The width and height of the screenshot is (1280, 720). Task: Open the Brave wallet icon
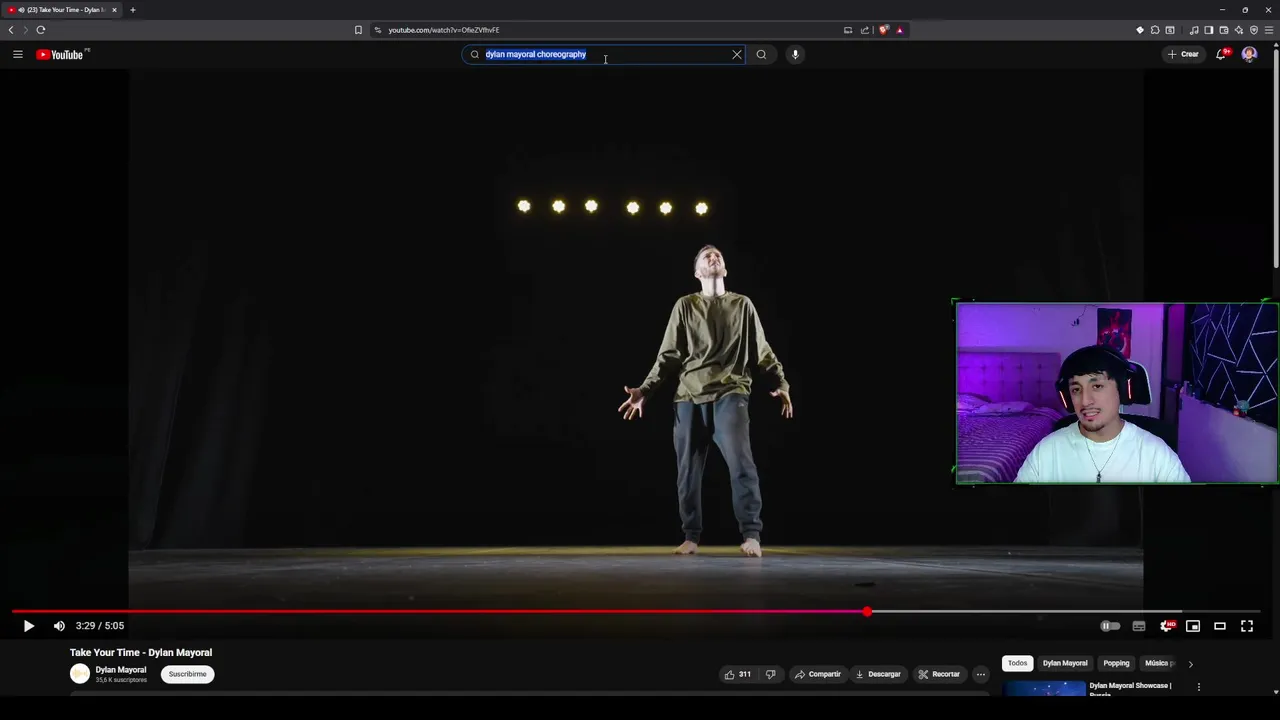(x=1223, y=30)
